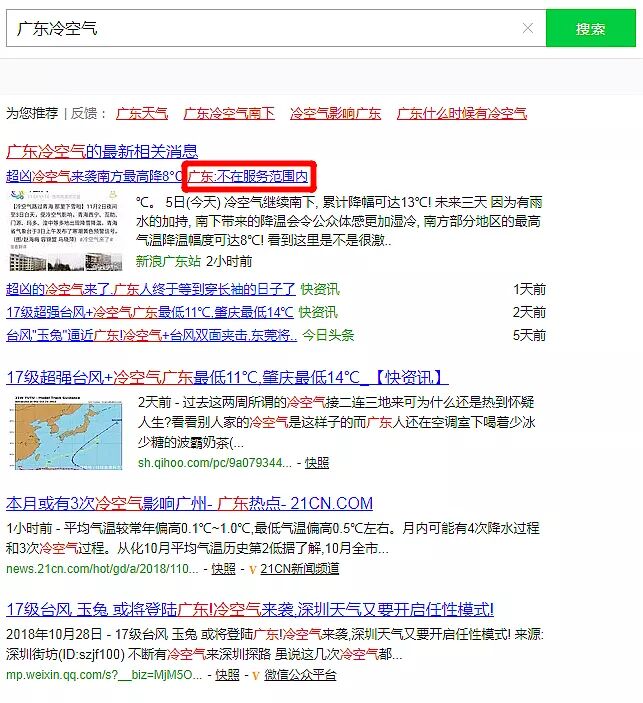Open 快照 cache for mp.weixin.qq.com result
The image size is (643, 703).
227,675
